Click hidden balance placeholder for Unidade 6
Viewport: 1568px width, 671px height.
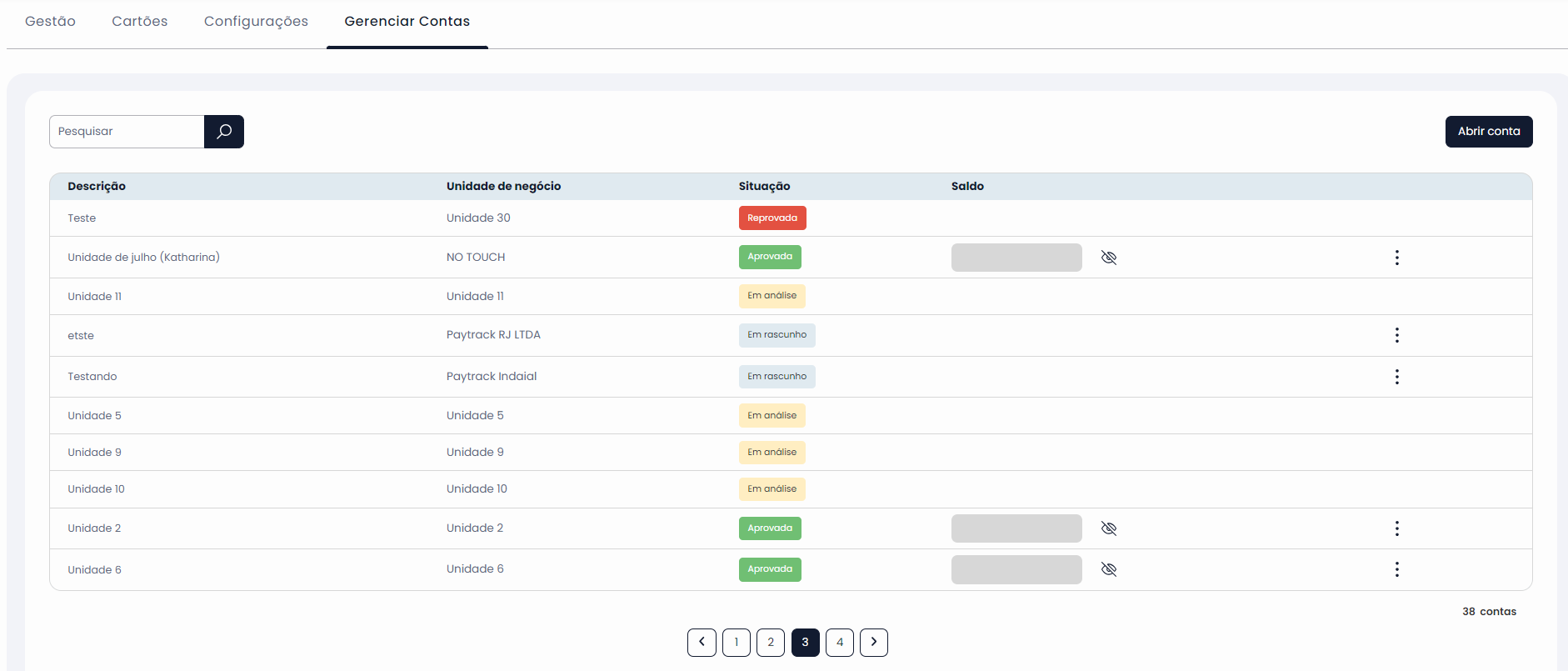[x=1016, y=569]
